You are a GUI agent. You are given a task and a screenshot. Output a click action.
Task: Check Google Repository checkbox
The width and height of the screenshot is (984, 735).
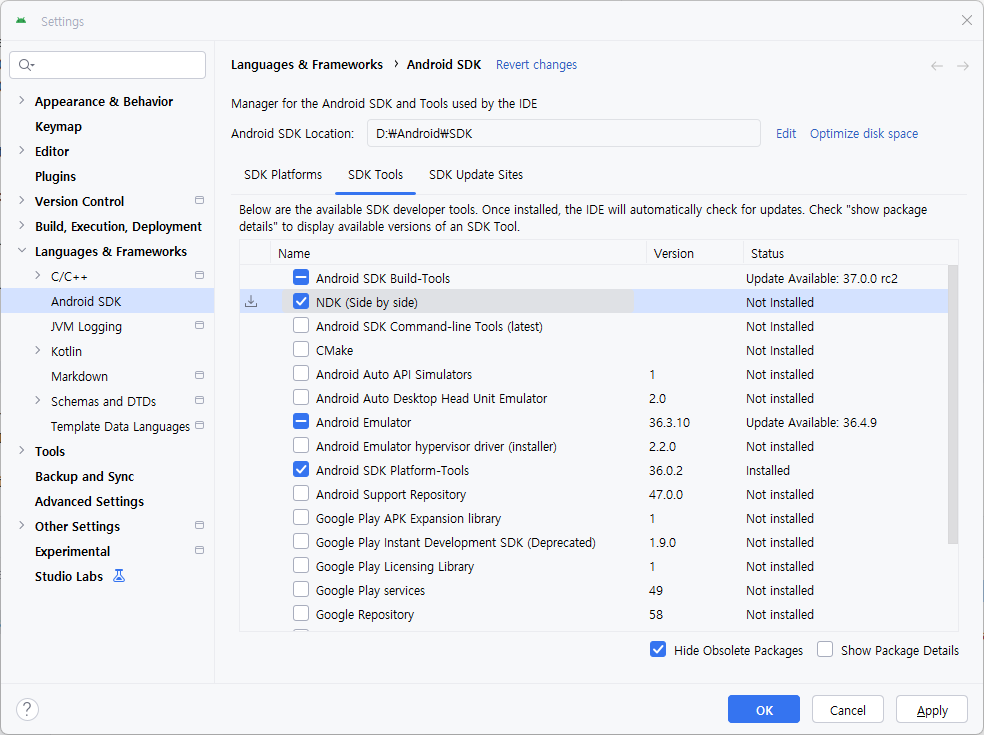click(301, 613)
